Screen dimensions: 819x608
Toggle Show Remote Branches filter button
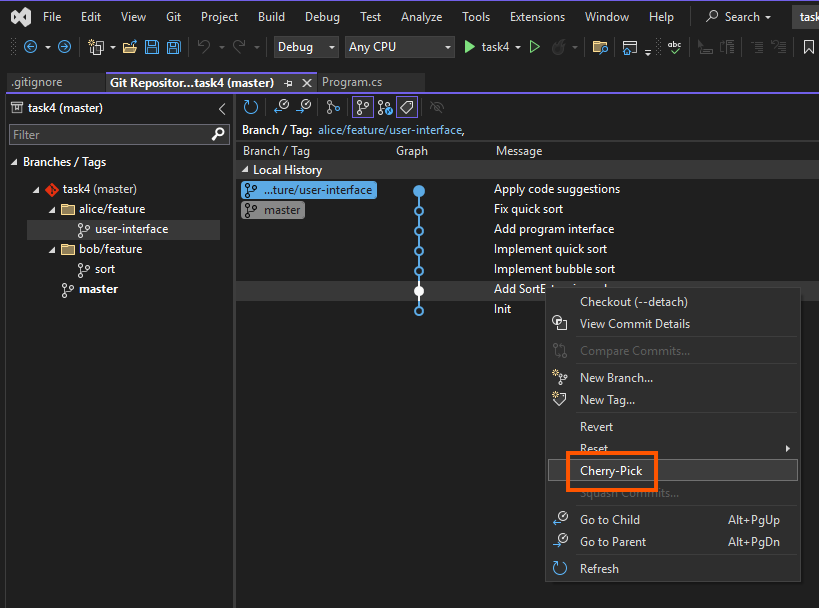point(385,107)
